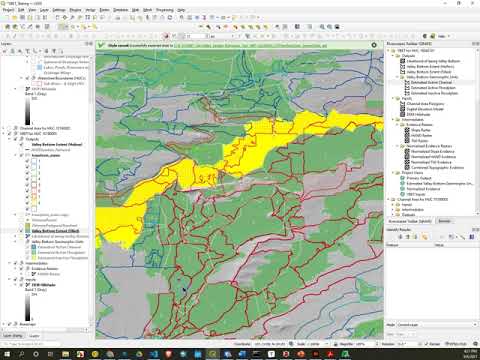Select Normalized HAND Evidence in QRAVE tree
The width and height of the screenshot is (480, 360).
pos(433,157)
